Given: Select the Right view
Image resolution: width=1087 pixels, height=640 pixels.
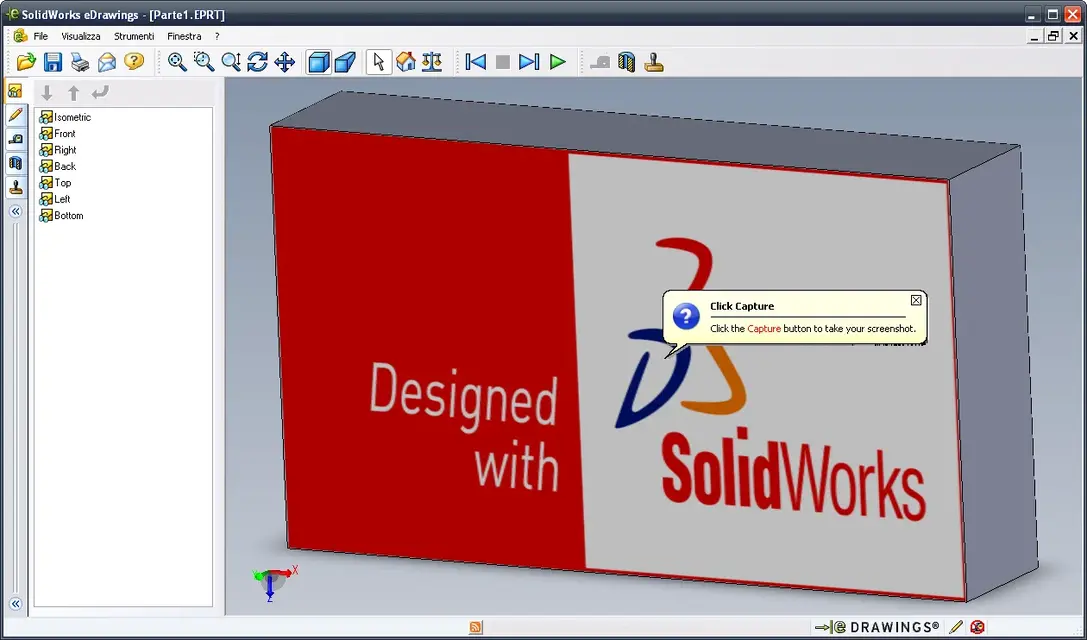Looking at the screenshot, I should tap(58, 150).
